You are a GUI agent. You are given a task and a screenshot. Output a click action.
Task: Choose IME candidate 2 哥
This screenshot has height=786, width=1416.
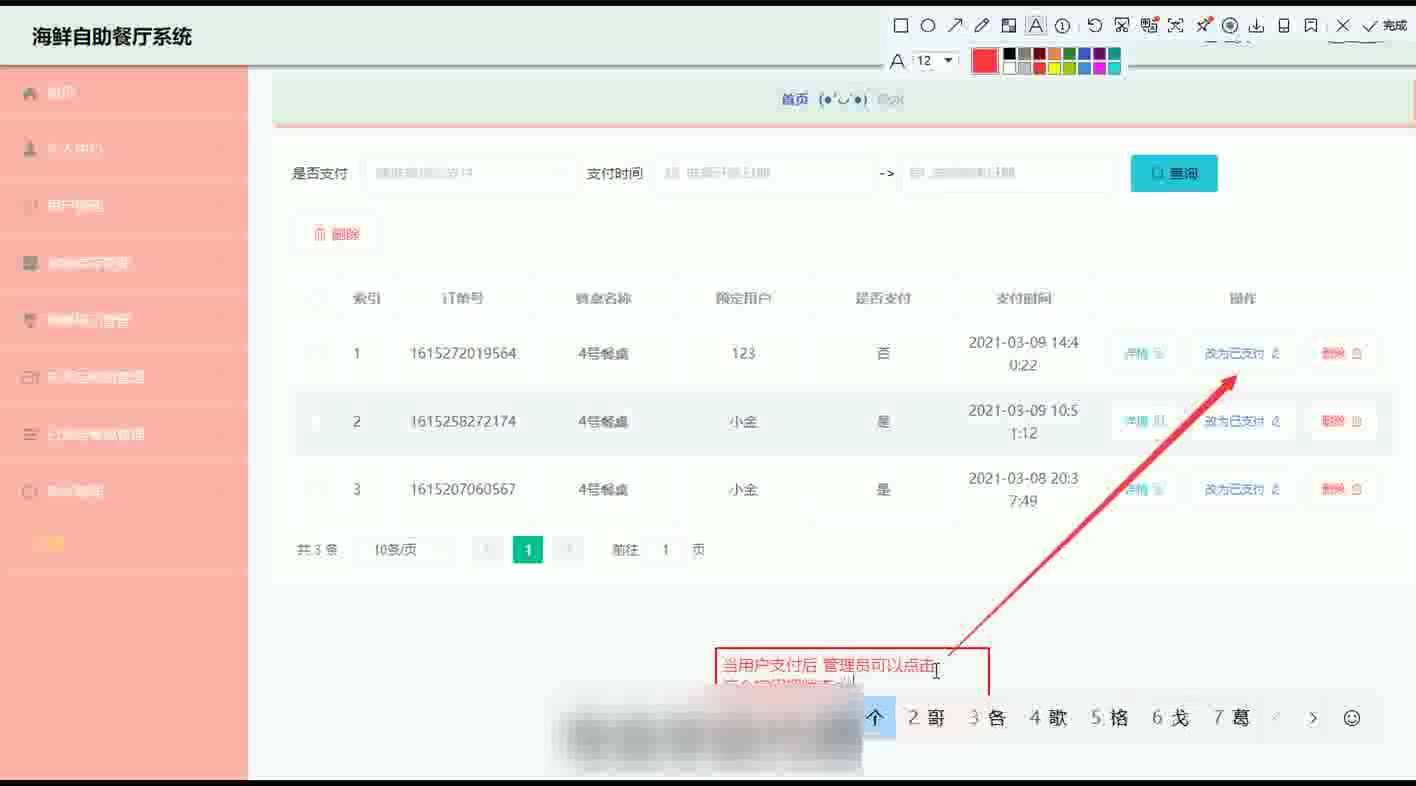coord(927,718)
